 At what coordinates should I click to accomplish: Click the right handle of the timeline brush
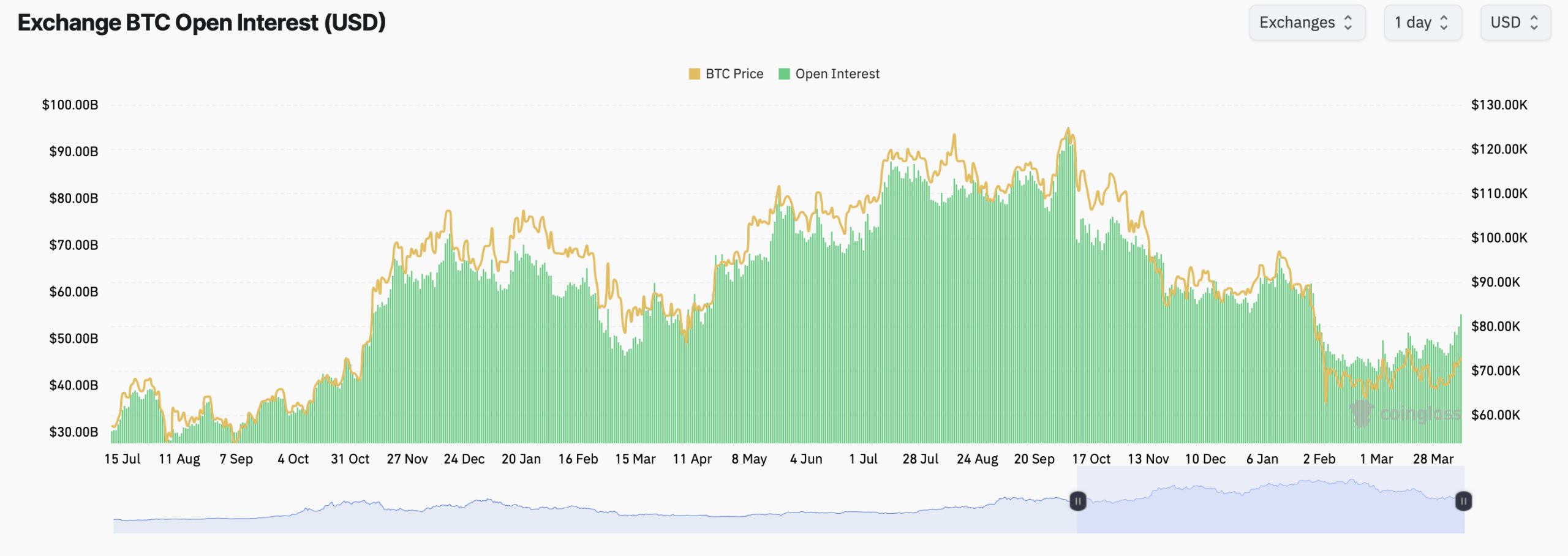tap(1463, 501)
